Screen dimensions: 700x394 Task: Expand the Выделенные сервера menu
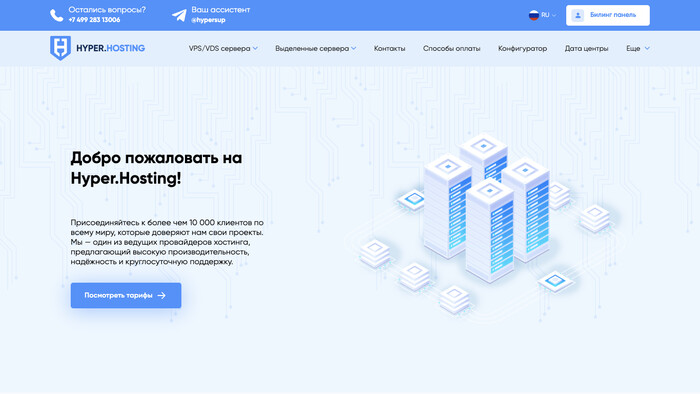[x=316, y=48]
